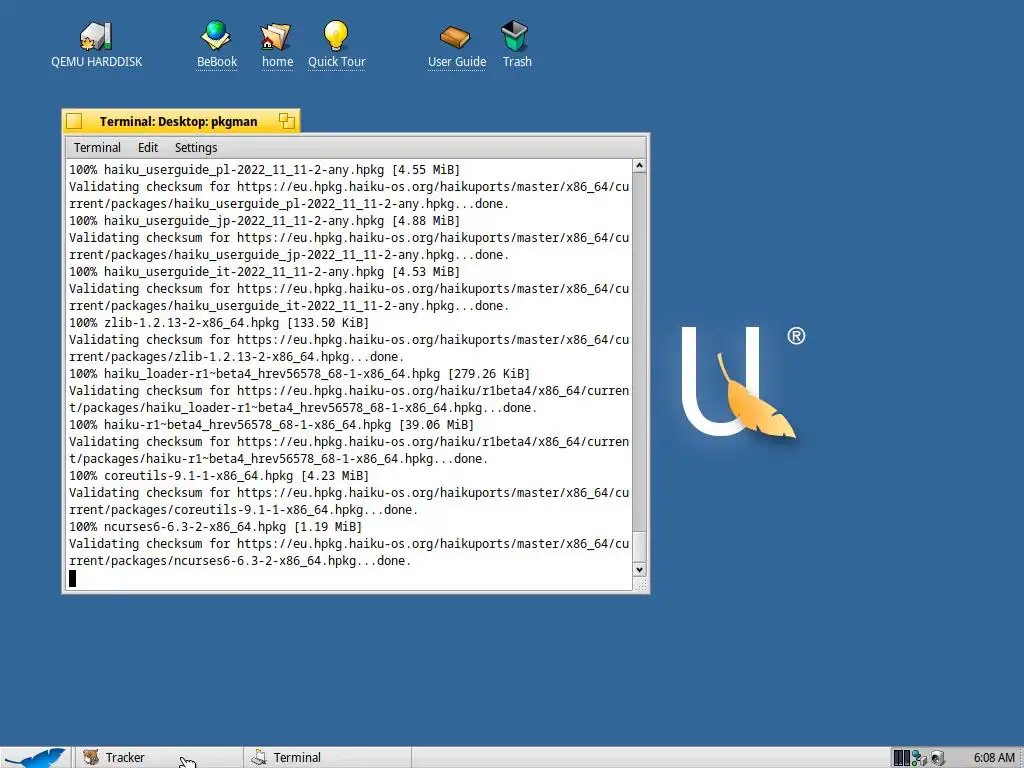Click the line '100% haiku_loader-r1~beta4_hrev56578_68-1-x86_64.hpkg'
Image resolution: width=1024 pixels, height=768 pixels.
point(300,374)
